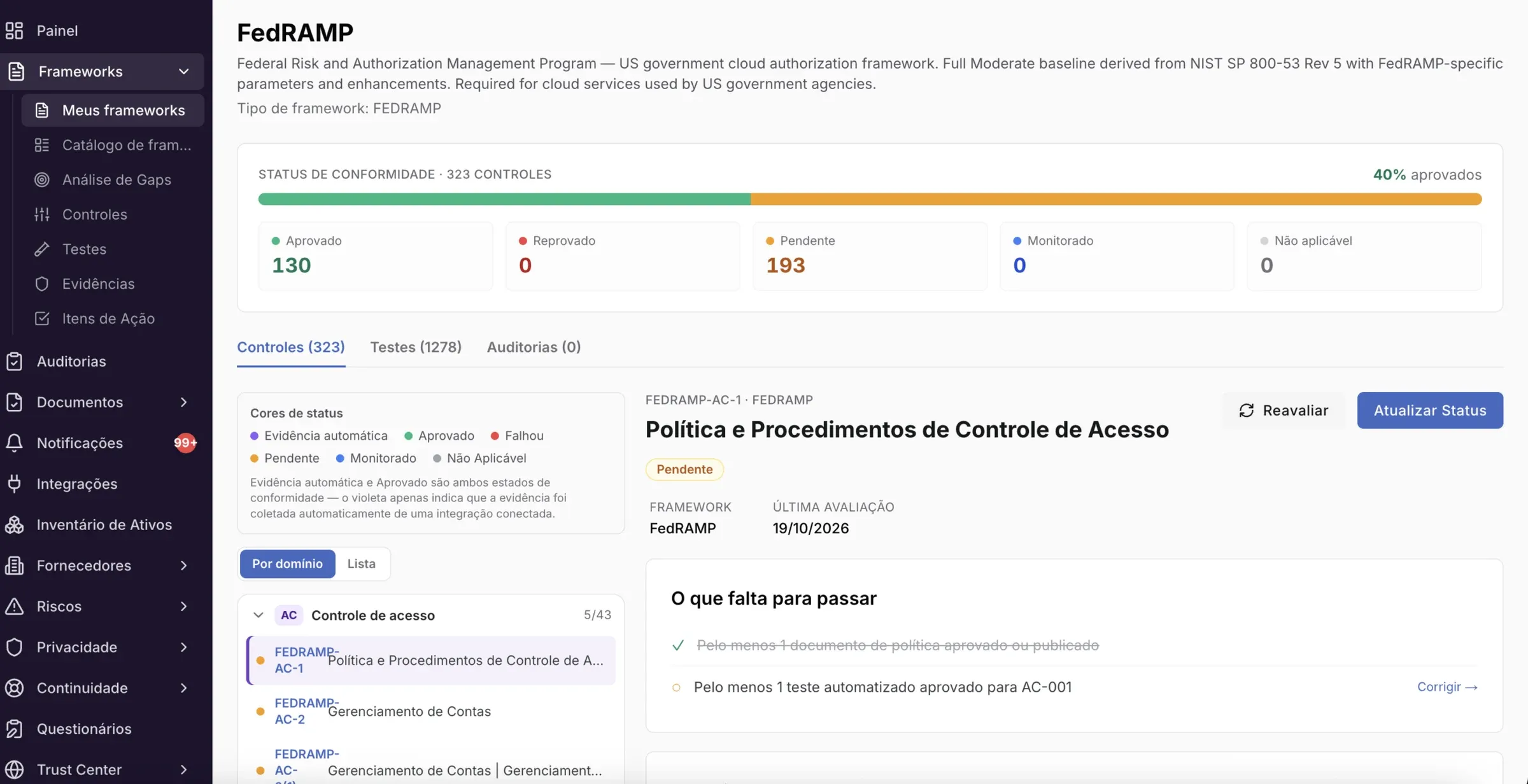Click the orange pending progress bar segment
The width and height of the screenshot is (1528, 784).
[1116, 199]
